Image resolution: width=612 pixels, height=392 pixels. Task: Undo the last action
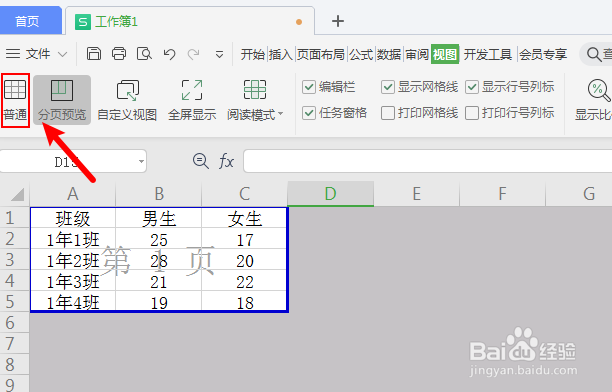coord(169,54)
